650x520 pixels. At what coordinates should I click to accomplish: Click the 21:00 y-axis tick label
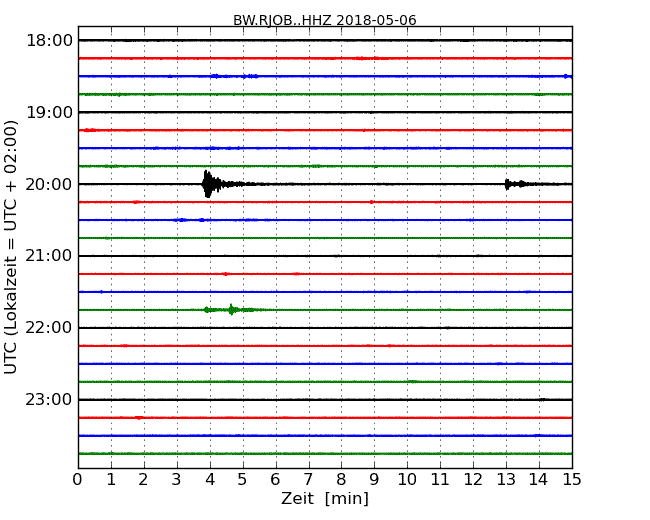49,256
